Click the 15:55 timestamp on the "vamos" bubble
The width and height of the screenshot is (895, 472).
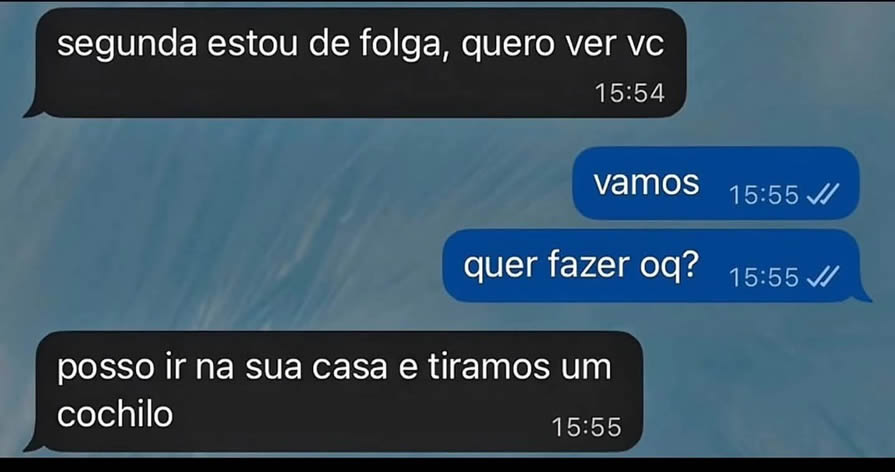click(x=764, y=195)
